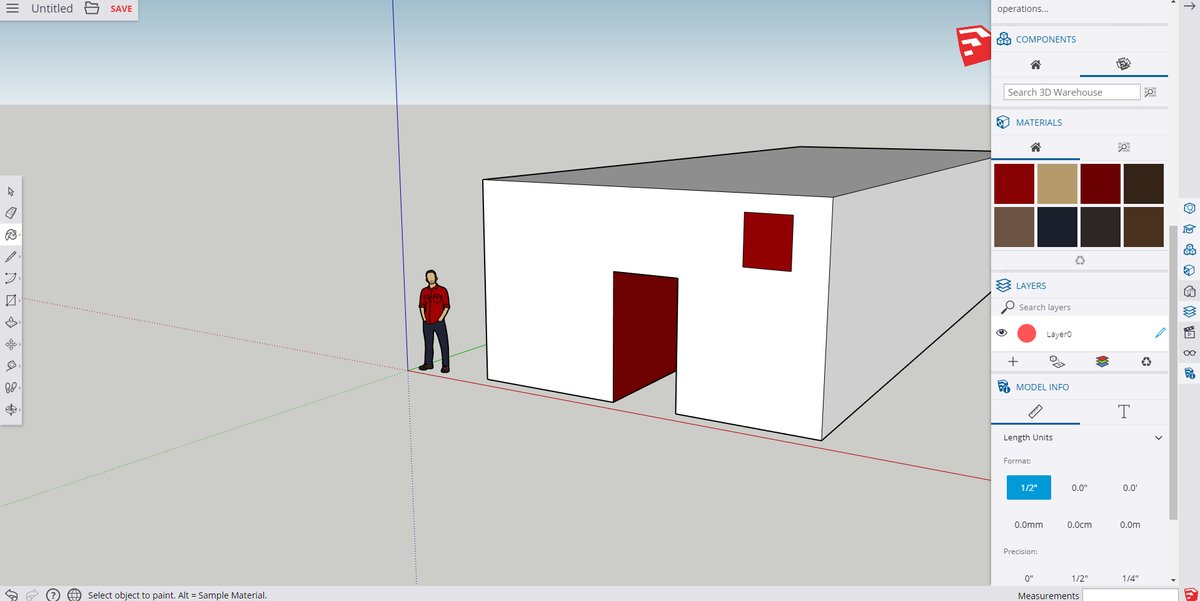Hide Layer0 using the eye icon
The width and height of the screenshot is (1200, 601).
[1002, 333]
